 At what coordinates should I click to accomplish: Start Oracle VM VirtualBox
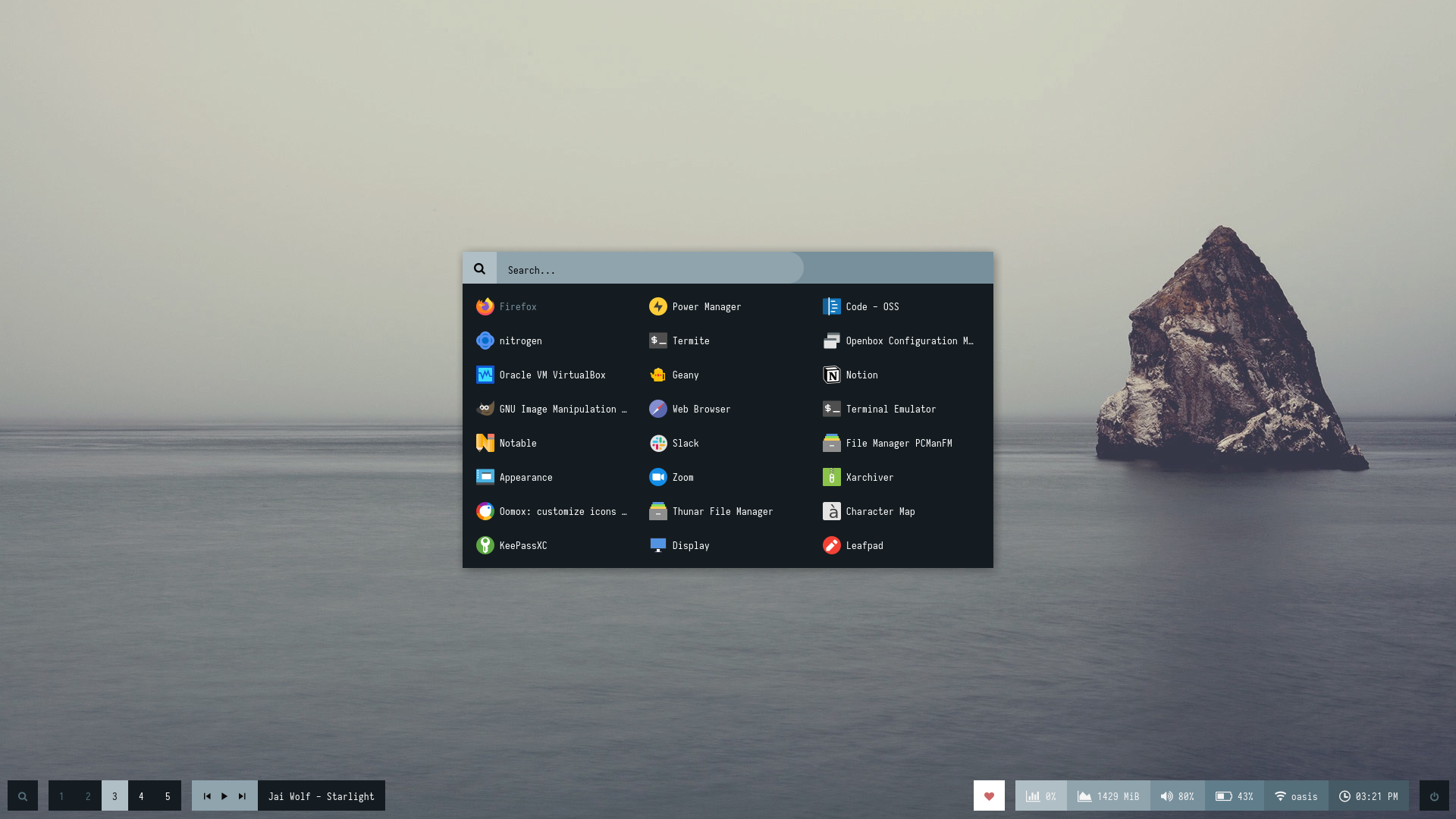coord(541,375)
